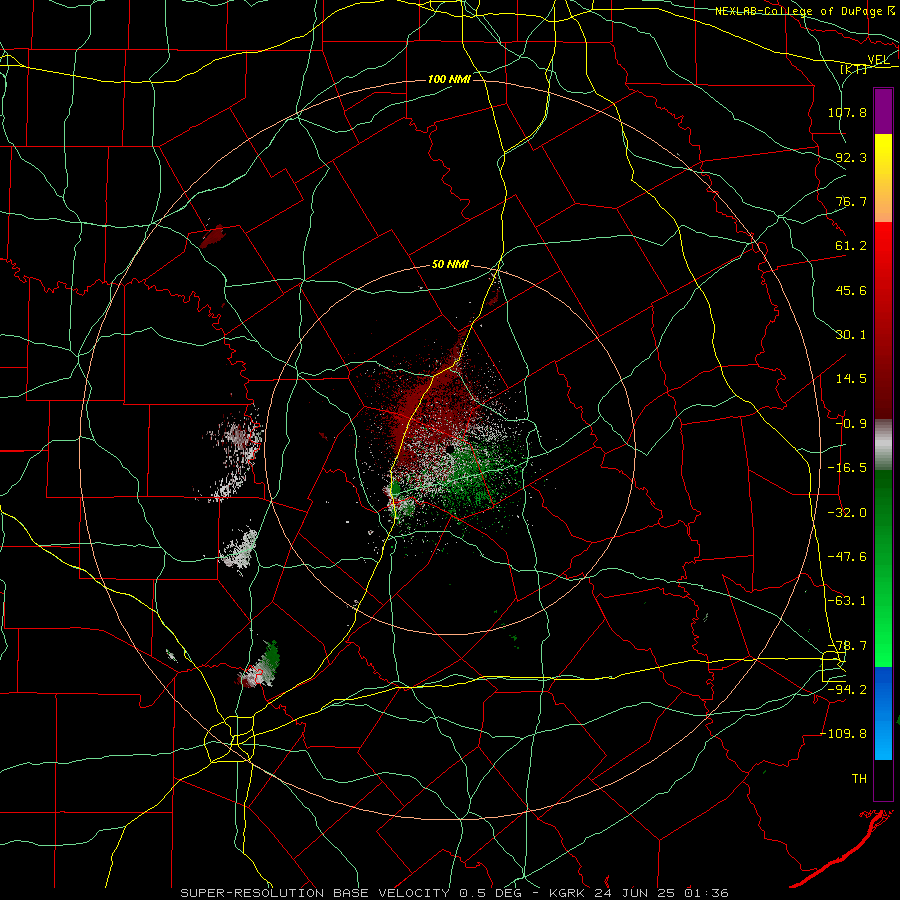Select the -0.9 velocity scale value
Screen dimensions: 900x900
tap(851, 424)
